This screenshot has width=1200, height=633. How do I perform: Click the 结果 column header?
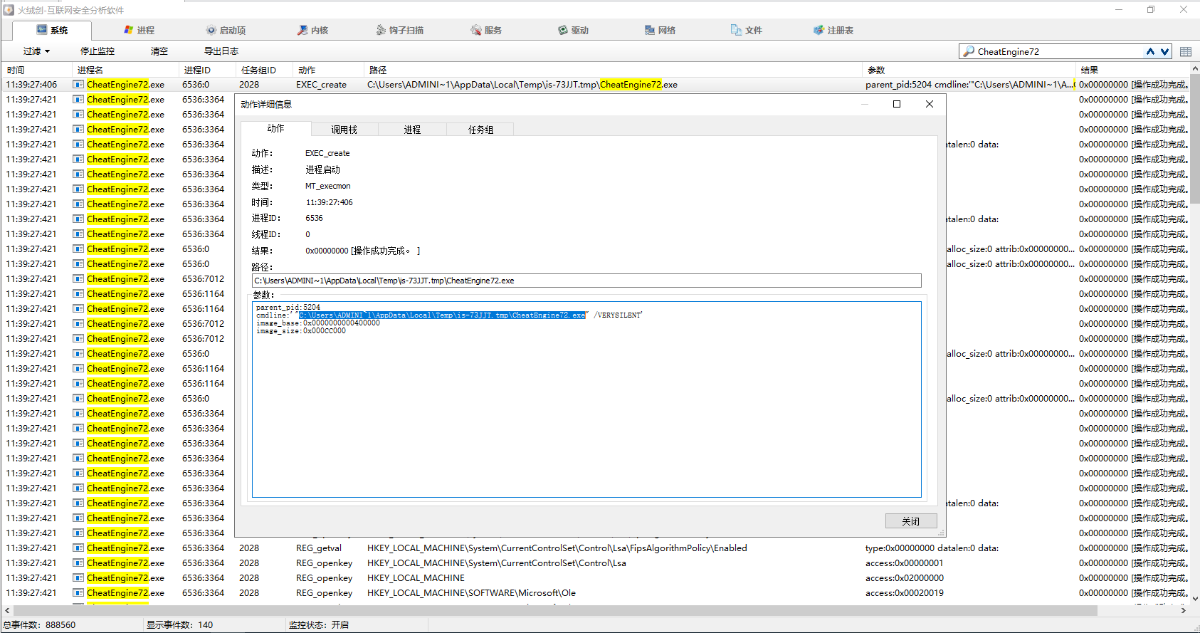[1132, 70]
